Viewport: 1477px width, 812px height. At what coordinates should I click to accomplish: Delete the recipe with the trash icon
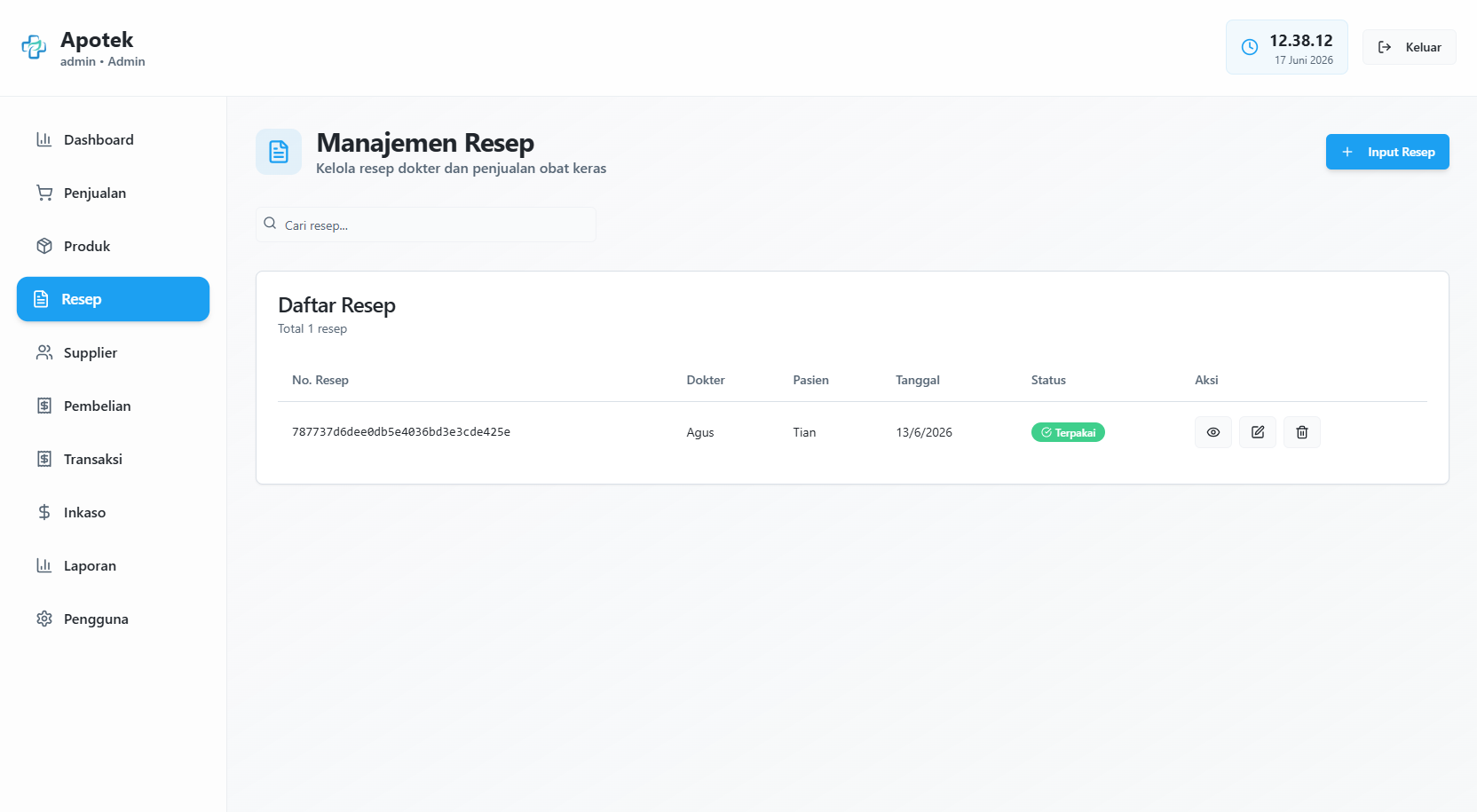pos(1302,432)
